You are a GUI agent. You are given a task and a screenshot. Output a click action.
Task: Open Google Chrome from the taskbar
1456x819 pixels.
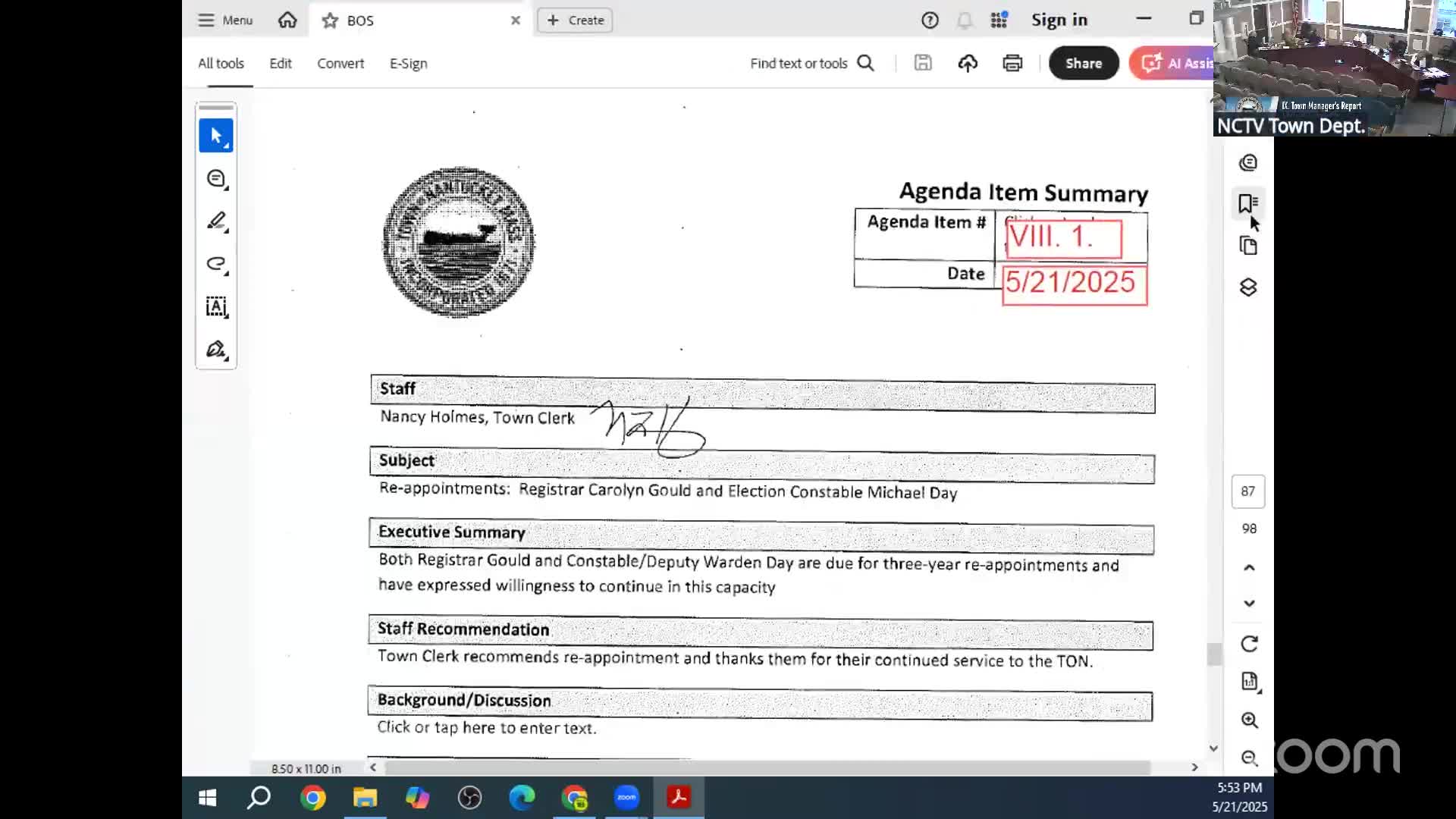point(312,798)
